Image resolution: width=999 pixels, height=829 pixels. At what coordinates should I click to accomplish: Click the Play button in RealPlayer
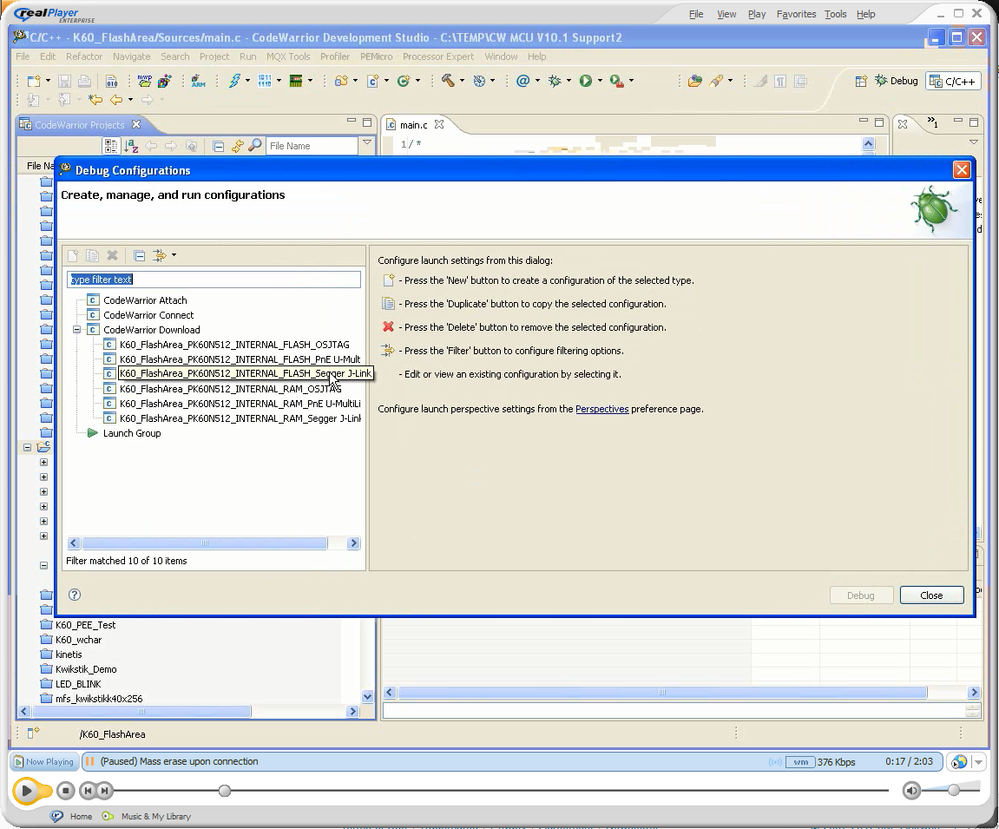click(x=27, y=791)
